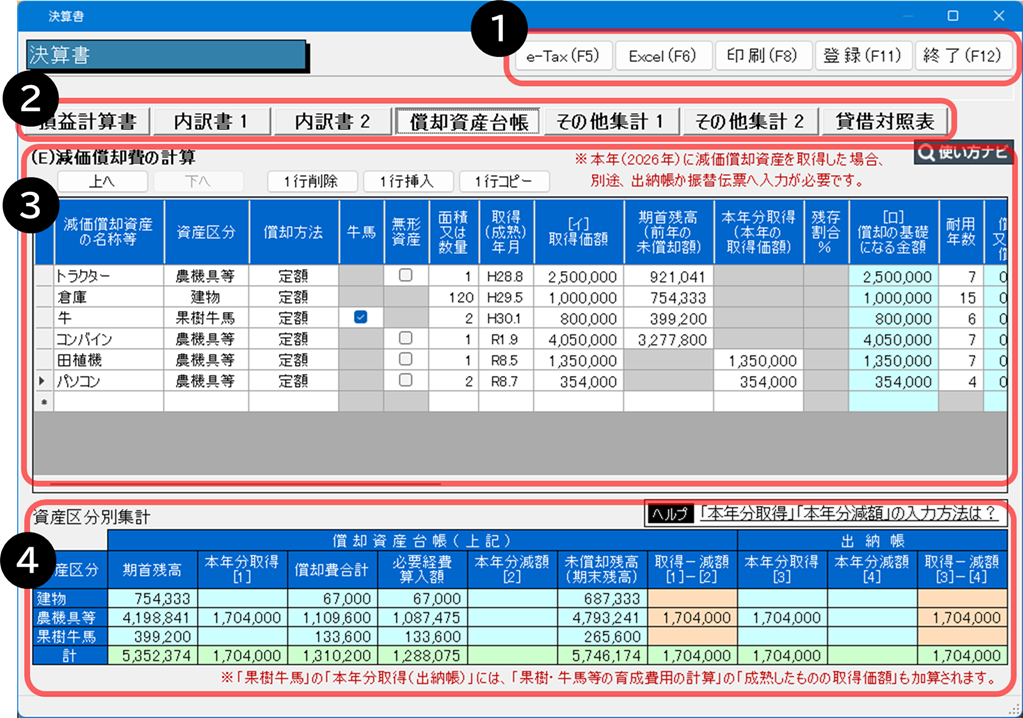The height and width of the screenshot is (718, 1023).
Task: Export with the Excel (F6) button
Action: click(x=662, y=56)
